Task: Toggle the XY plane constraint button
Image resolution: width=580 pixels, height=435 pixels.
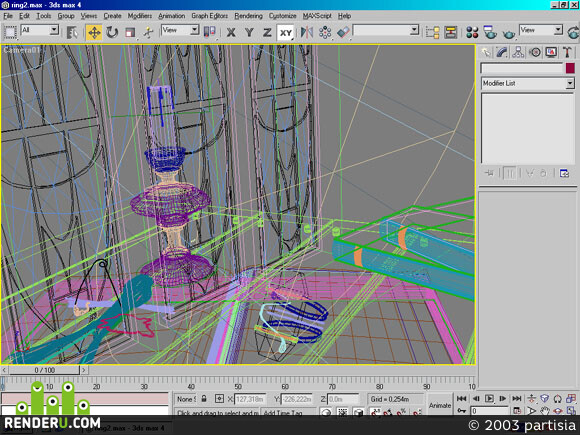Action: 285,33
